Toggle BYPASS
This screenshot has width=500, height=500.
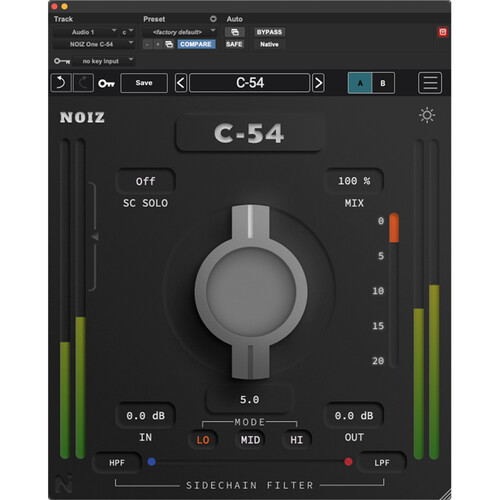click(x=269, y=32)
